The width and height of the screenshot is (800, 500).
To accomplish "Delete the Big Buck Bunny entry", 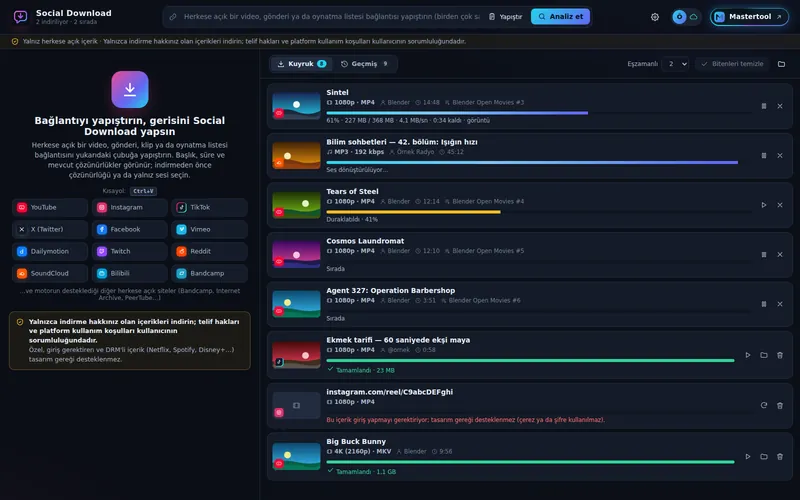I will coord(780,457).
